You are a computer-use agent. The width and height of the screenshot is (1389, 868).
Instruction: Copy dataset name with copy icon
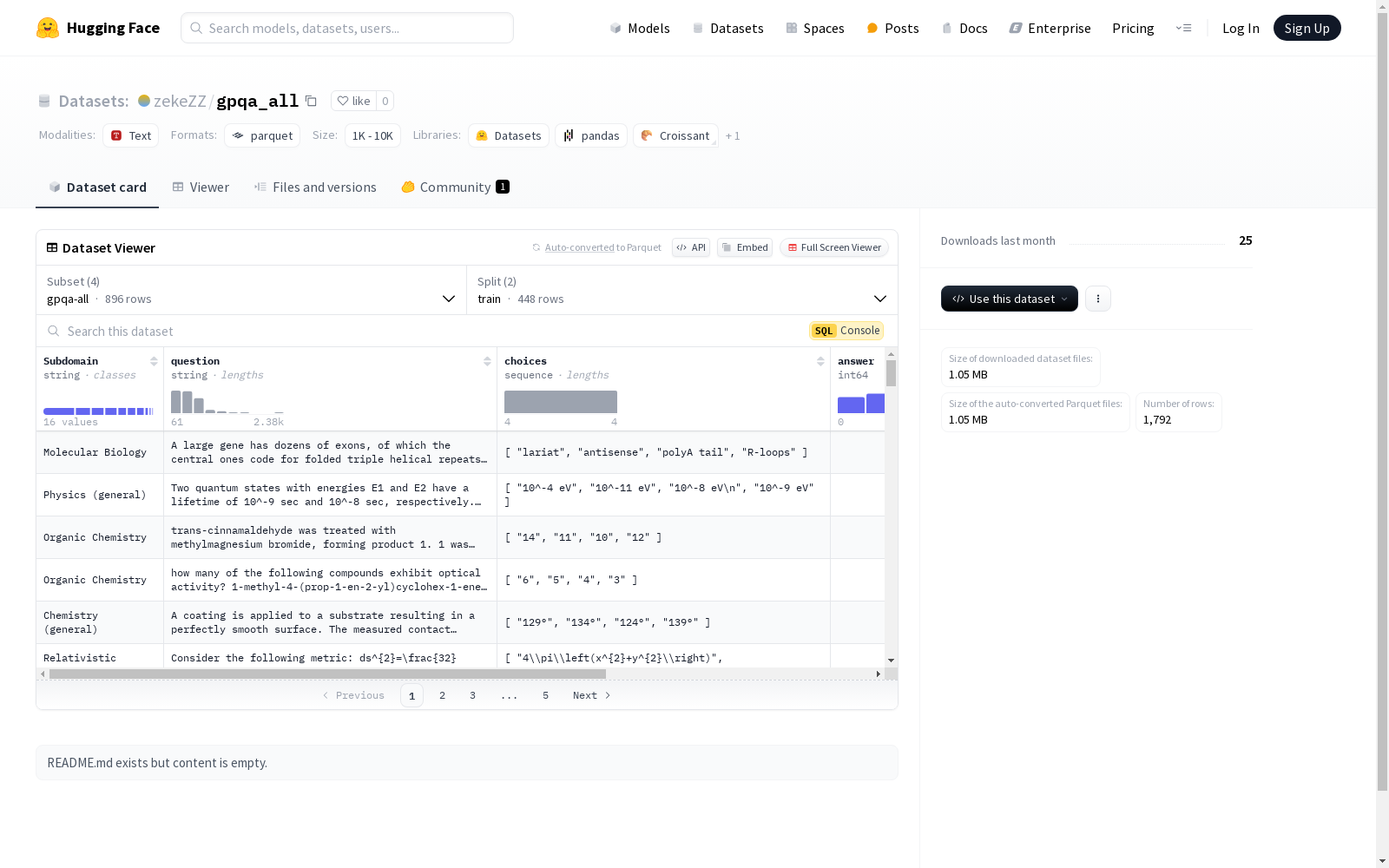coord(311,101)
